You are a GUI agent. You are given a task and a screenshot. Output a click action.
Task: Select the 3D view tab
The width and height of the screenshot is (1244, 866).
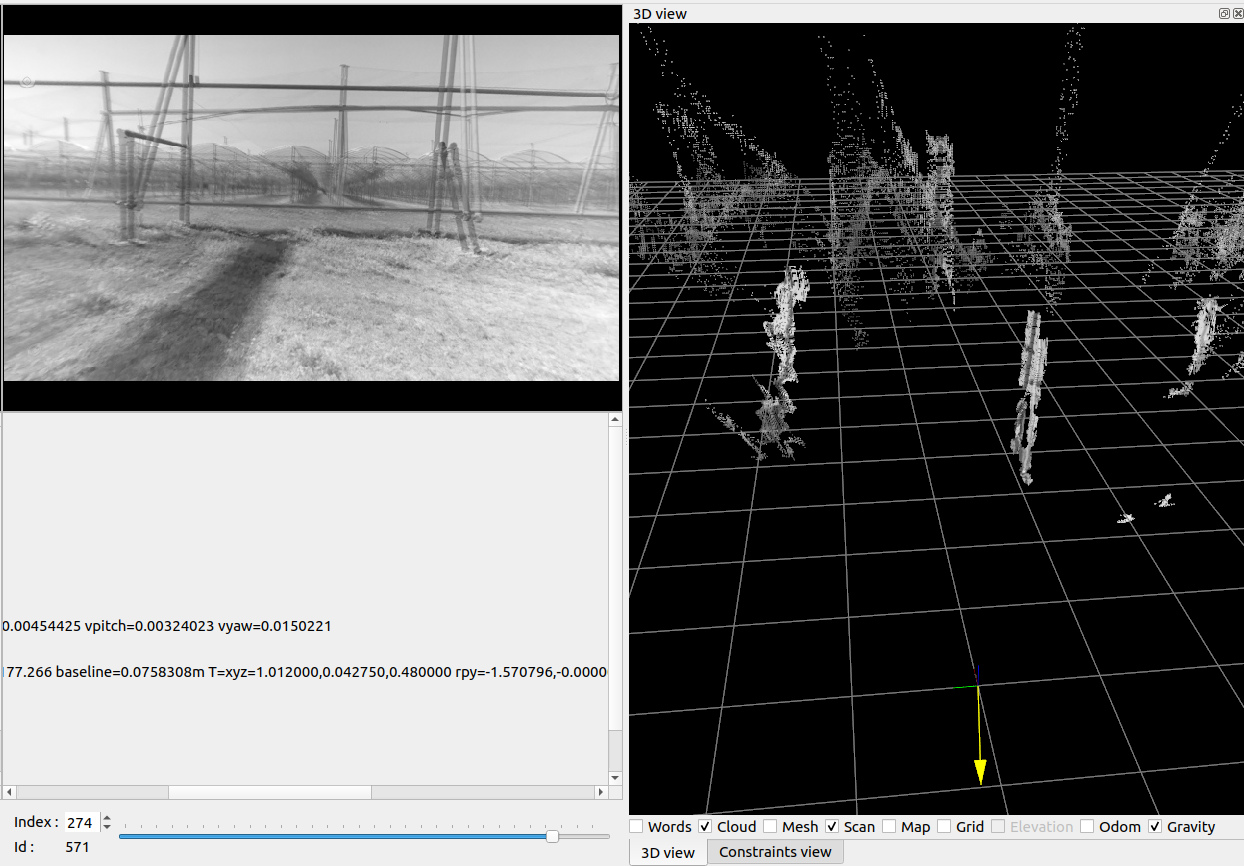click(x=667, y=852)
